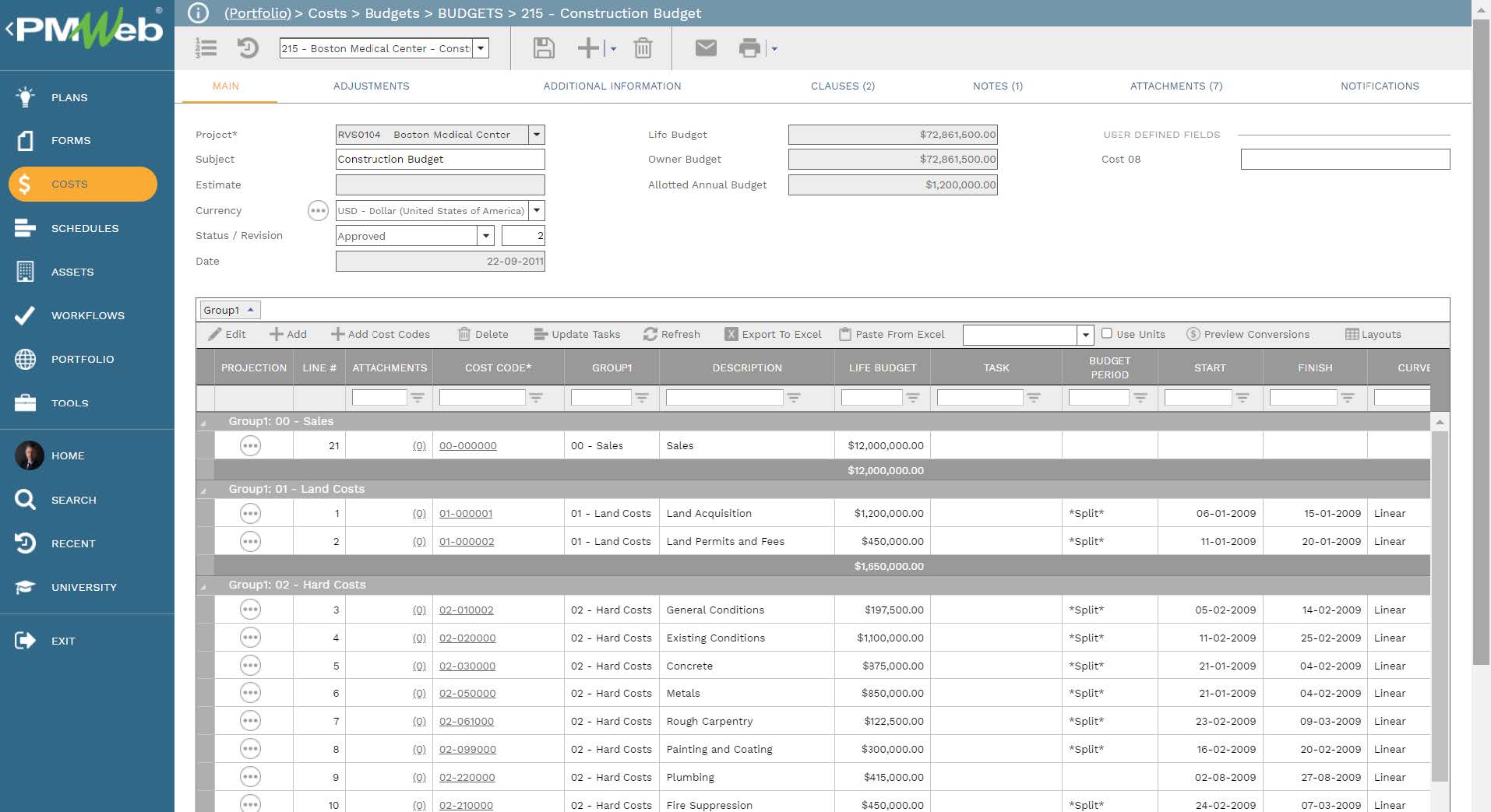Screen dimensions: 1491x812
Task: Click the email envelope icon
Action: 706,48
